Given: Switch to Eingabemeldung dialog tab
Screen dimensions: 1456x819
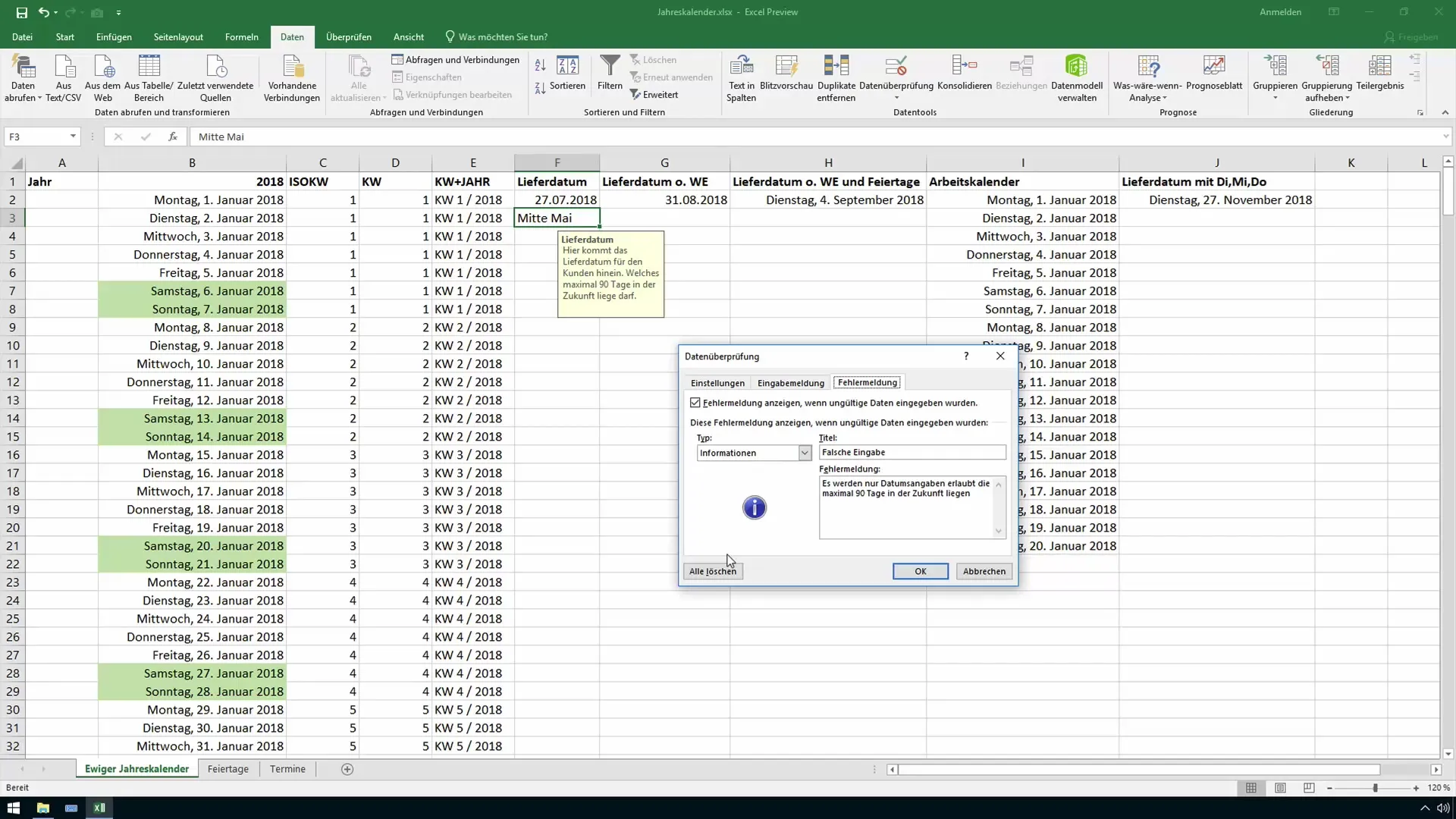Looking at the screenshot, I should click(x=790, y=383).
